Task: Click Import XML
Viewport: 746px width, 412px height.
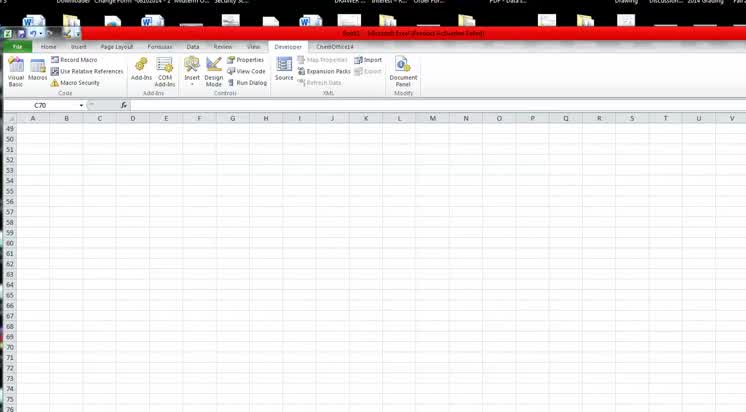Action: click(368, 60)
